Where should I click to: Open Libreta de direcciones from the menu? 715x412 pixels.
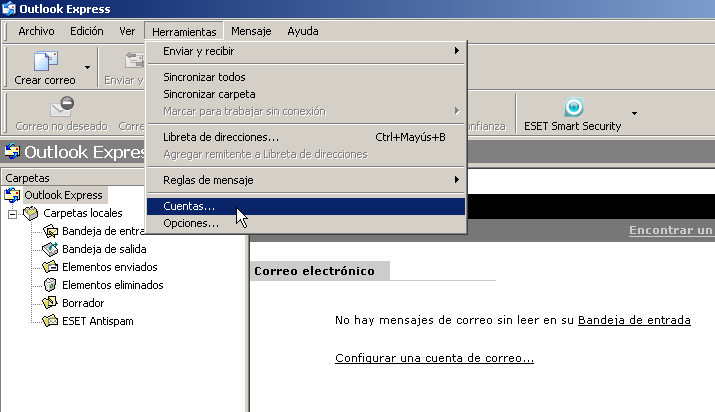(x=306, y=137)
